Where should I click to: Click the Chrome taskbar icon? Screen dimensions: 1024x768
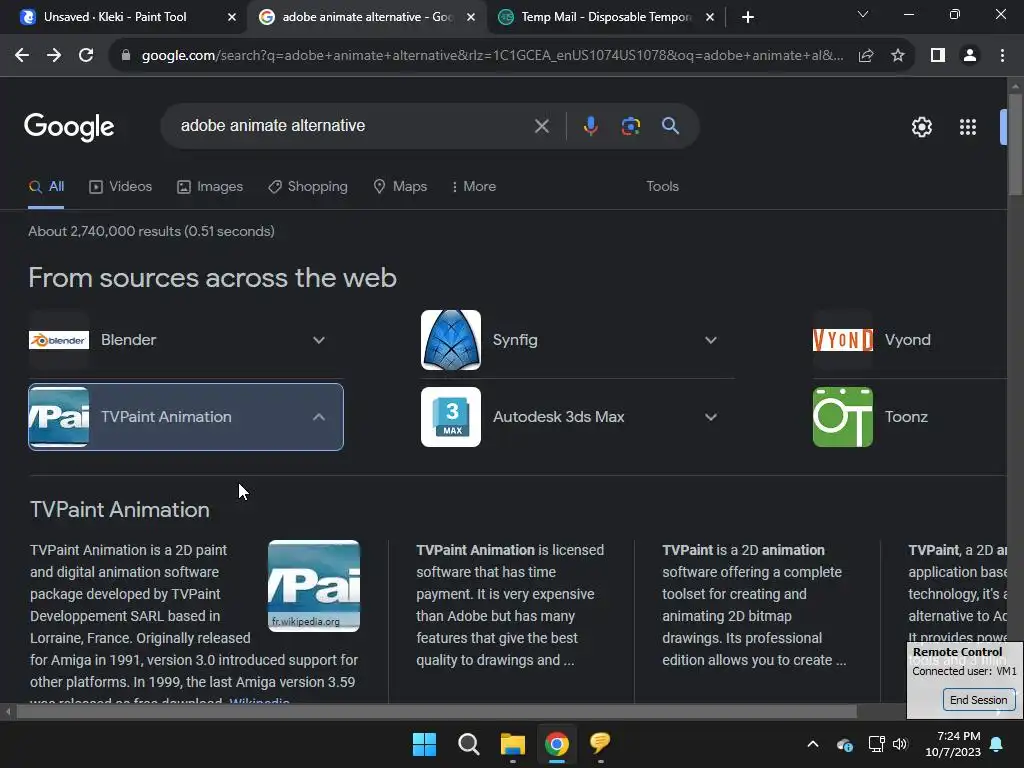coord(556,744)
